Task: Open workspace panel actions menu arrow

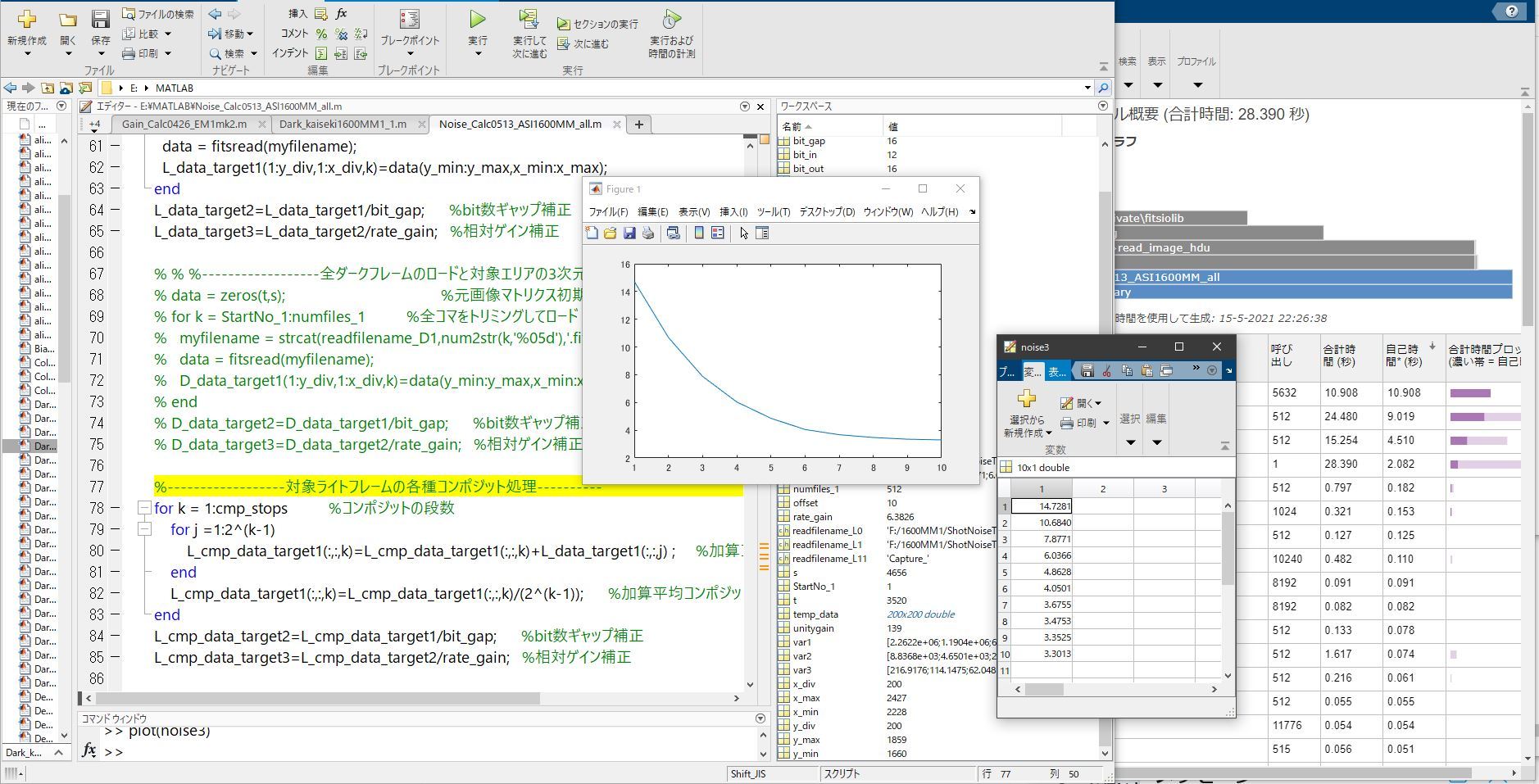Action: 1102,106
